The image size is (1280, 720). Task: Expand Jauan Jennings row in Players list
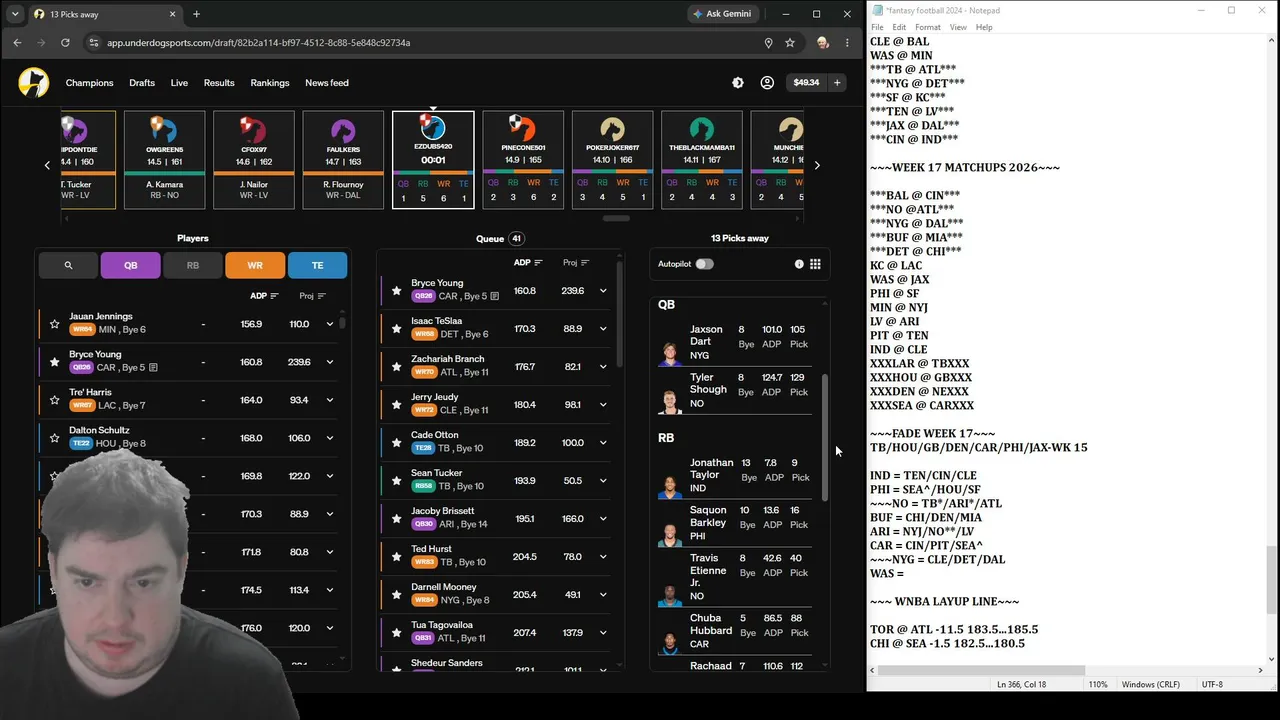330,324
